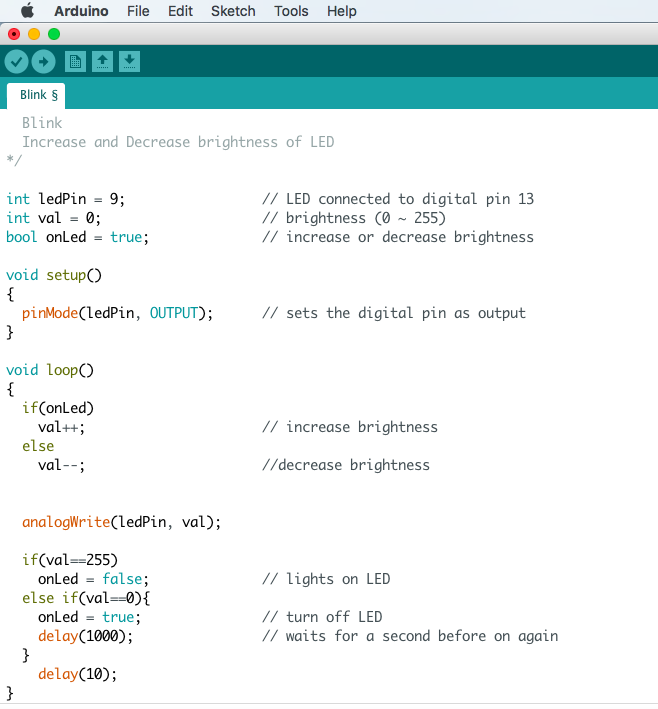Click comment '// increase or decrease brightness'
Image resolution: width=658 pixels, height=709 pixels.
pyautogui.click(x=398, y=237)
